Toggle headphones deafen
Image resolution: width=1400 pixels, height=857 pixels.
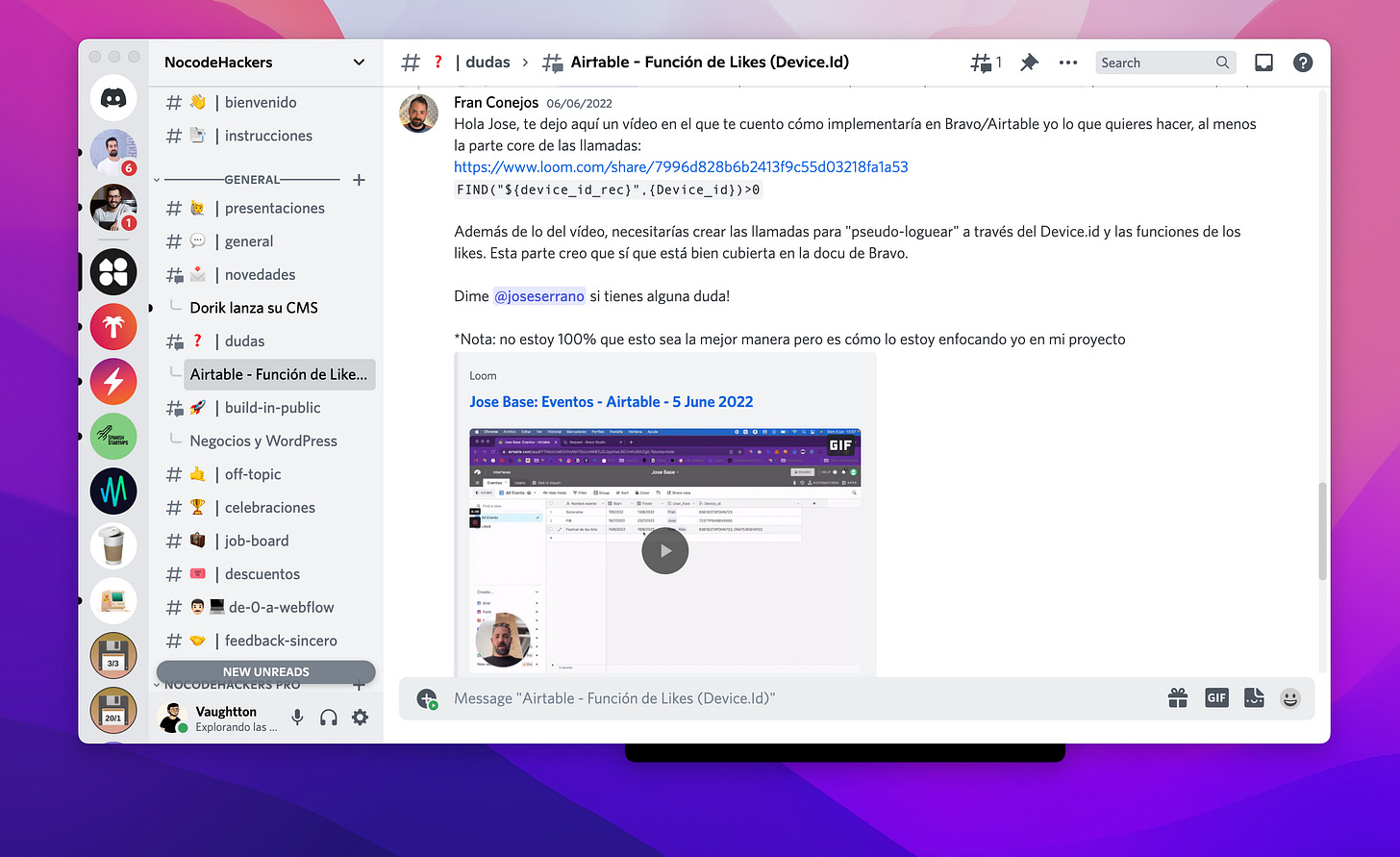[x=329, y=718]
